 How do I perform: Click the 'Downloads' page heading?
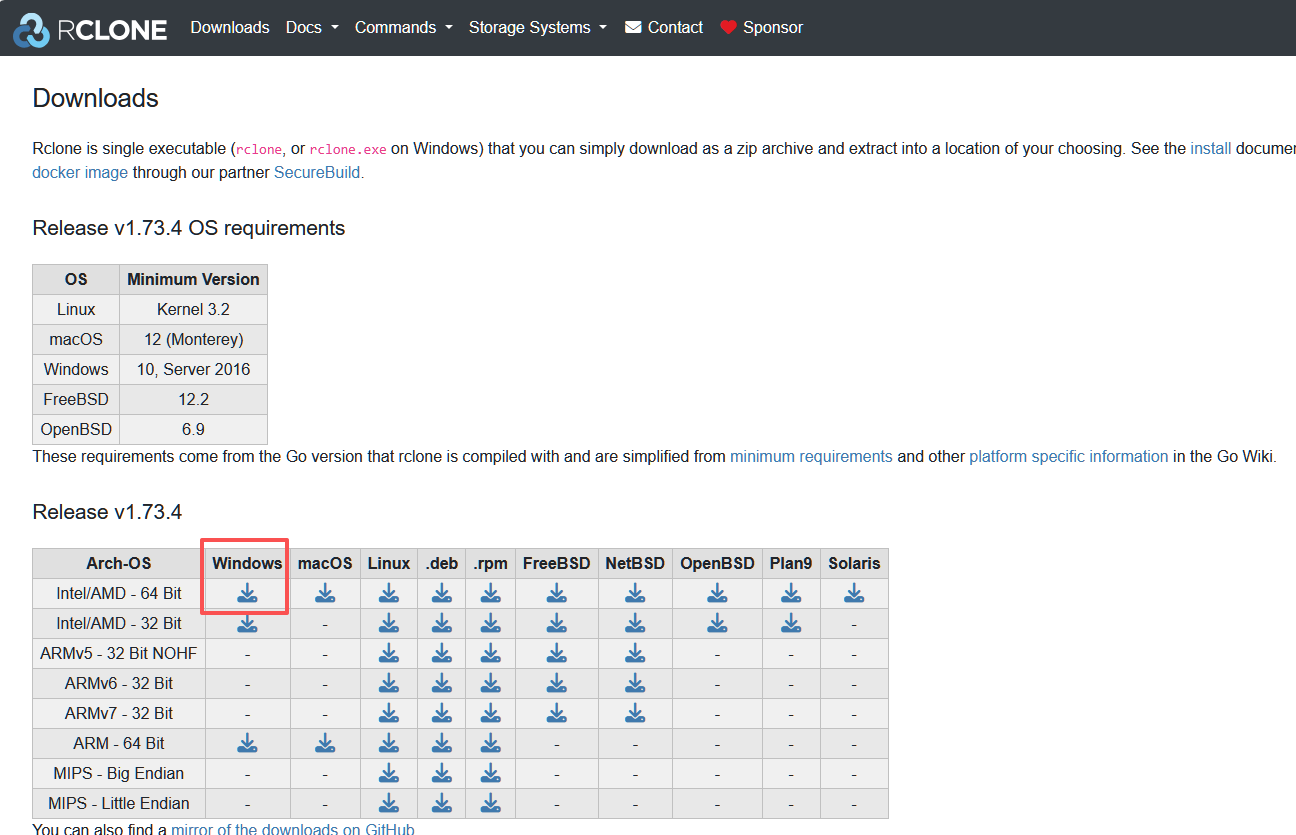[x=96, y=98]
